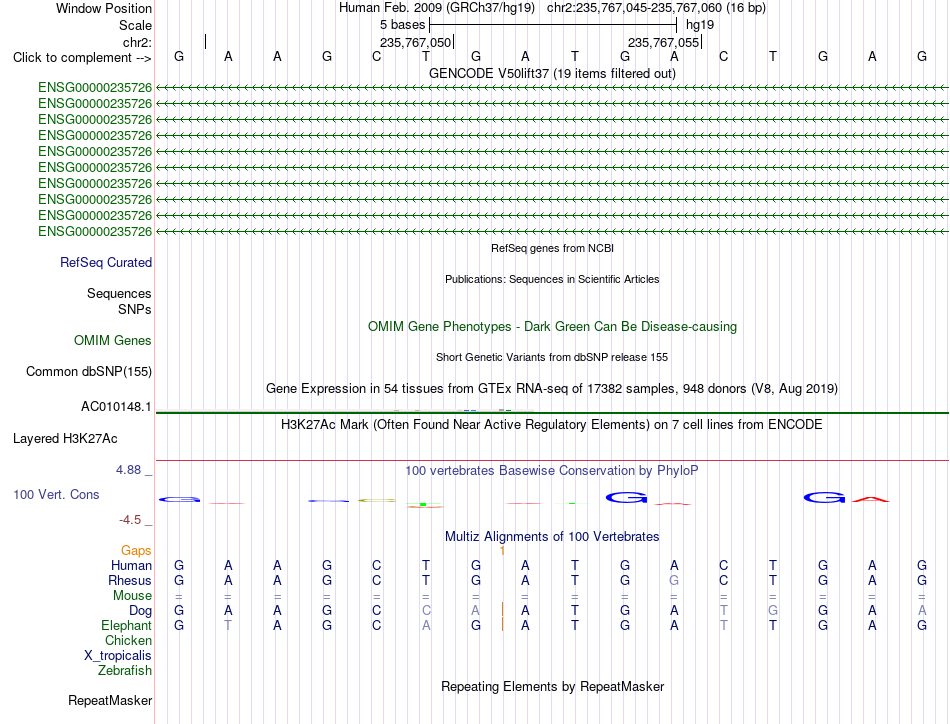The width and height of the screenshot is (950, 724).
Task: Click 'Short Genetic Variants from dbSNP' title
Action: pyautogui.click(x=552, y=357)
